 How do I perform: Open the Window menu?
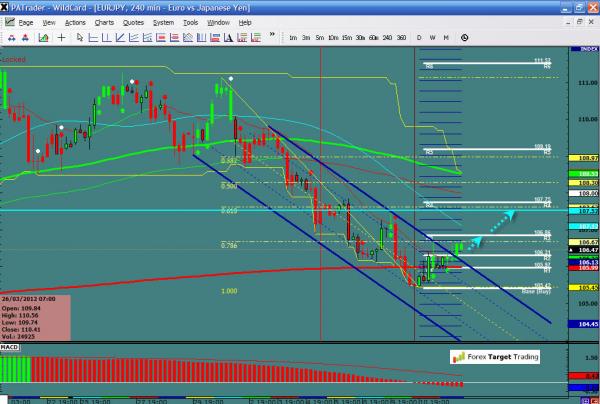pos(218,21)
